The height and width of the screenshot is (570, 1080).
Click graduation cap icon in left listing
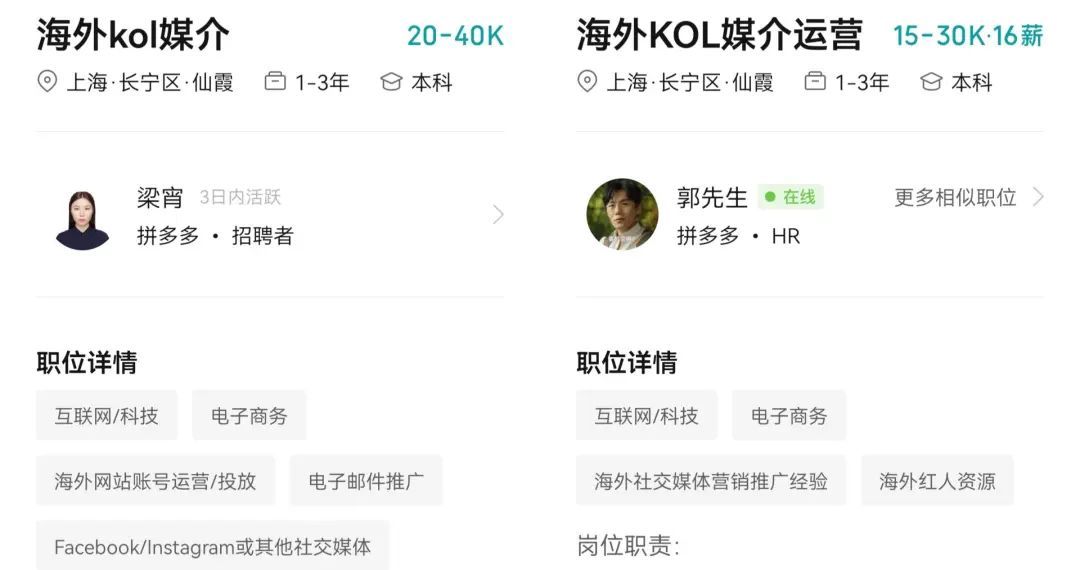[x=391, y=82]
